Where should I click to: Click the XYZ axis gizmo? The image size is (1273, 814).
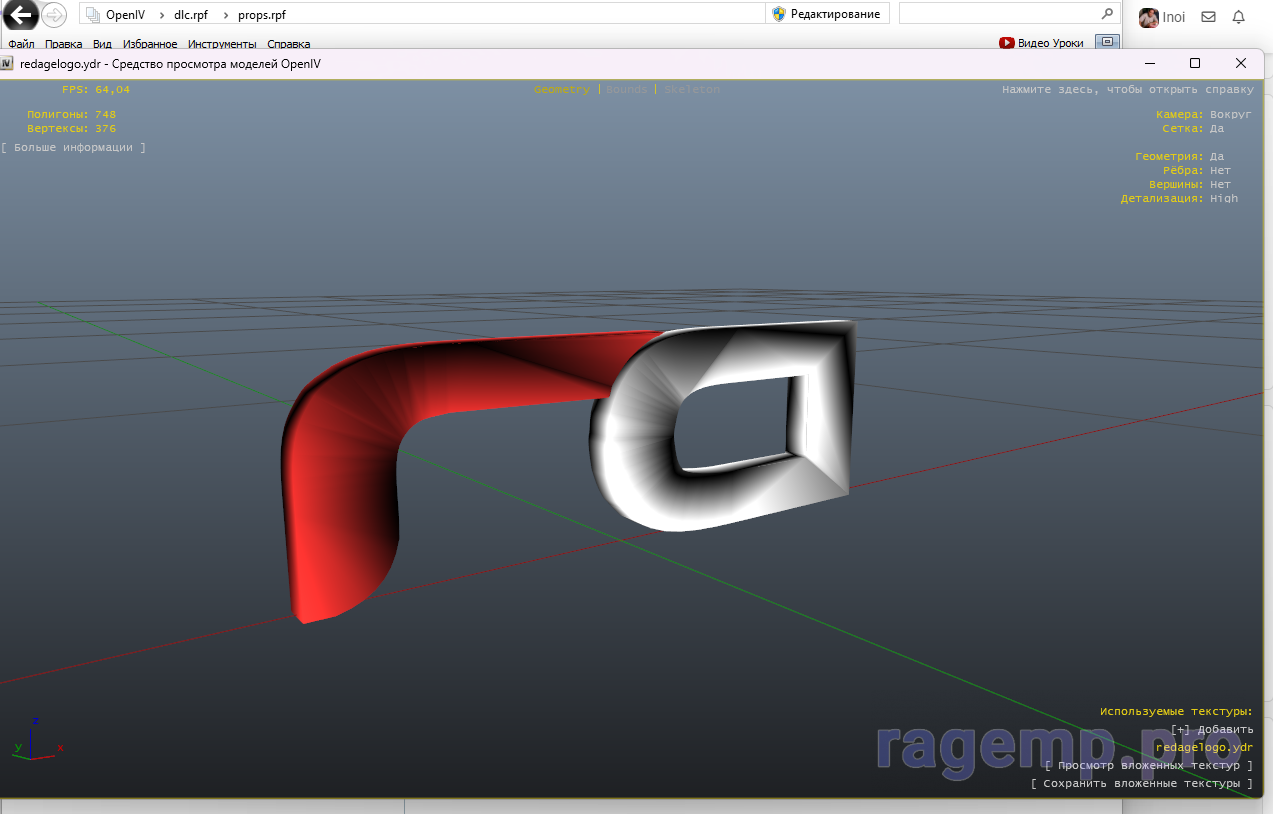tap(37, 738)
